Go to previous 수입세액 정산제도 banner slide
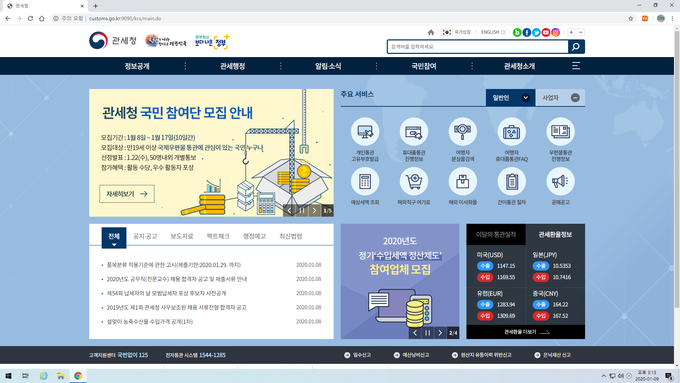 point(415,333)
